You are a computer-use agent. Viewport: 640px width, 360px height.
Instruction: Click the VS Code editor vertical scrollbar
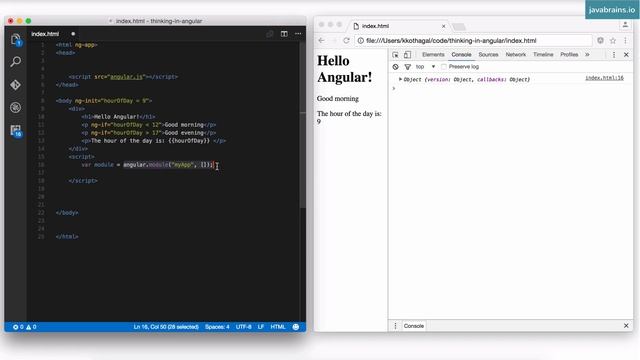(x=302, y=124)
